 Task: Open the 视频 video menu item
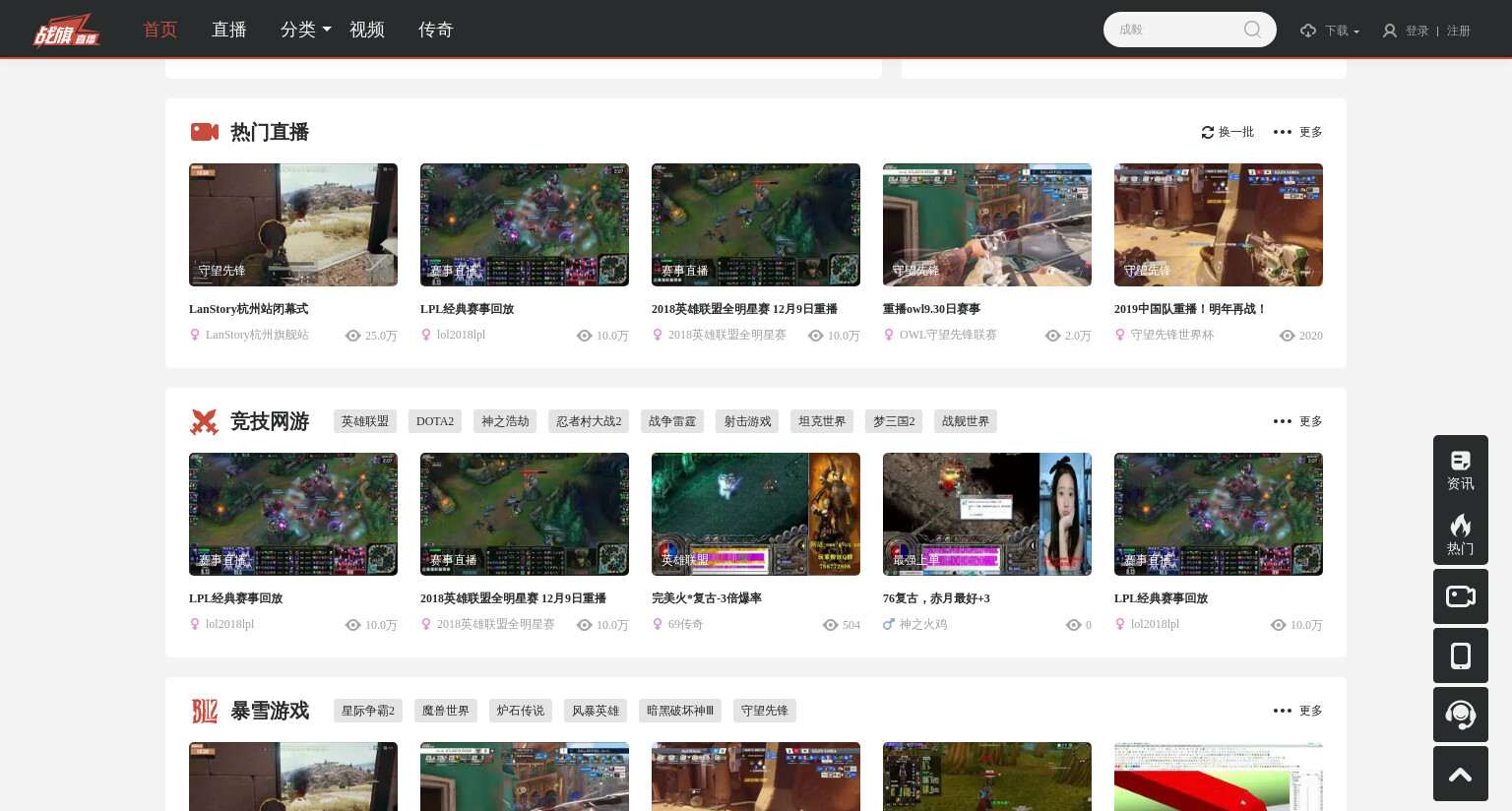point(367,30)
